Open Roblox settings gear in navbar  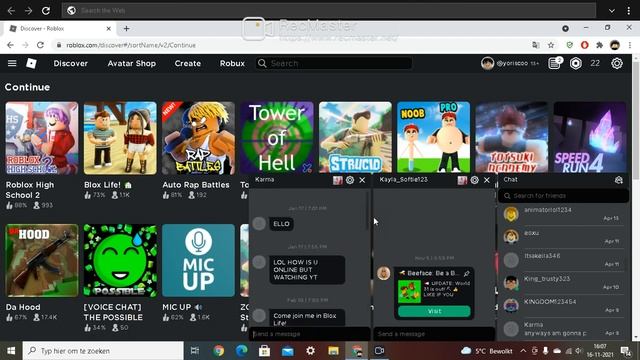617,63
